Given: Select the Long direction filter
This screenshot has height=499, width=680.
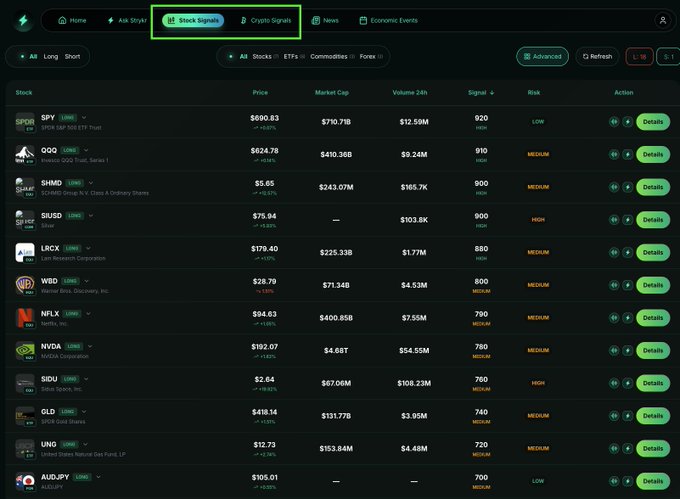Looking at the screenshot, I should pyautogui.click(x=51, y=57).
